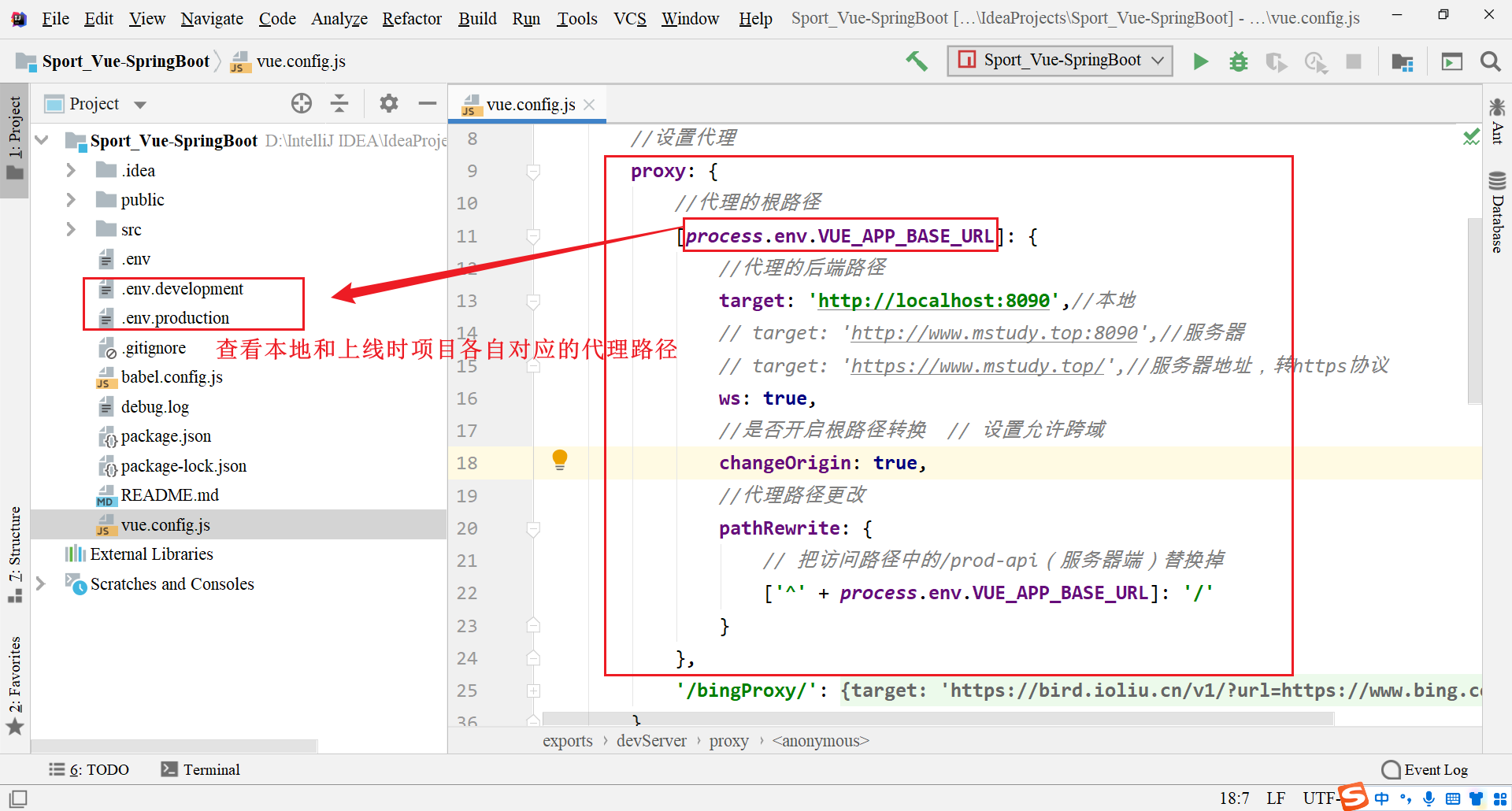Fold the proxy block at line 9
This screenshot has height=811, width=1512.
point(533,171)
